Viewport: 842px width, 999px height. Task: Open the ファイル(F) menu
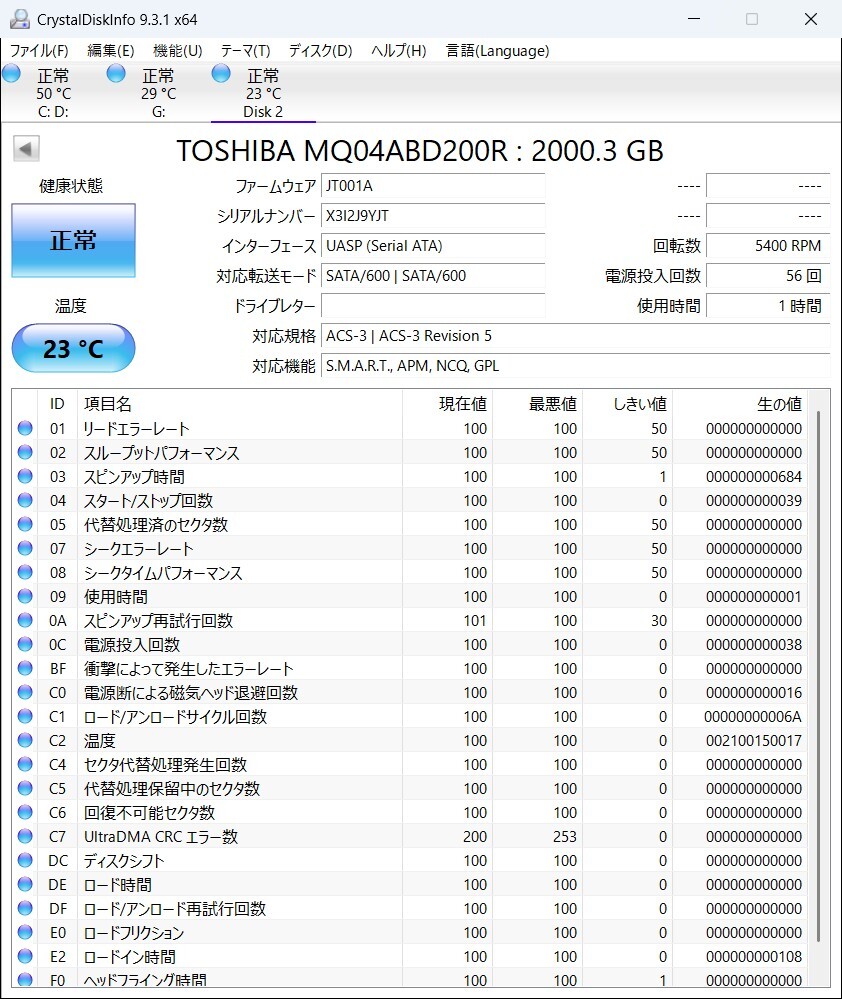pos(39,50)
